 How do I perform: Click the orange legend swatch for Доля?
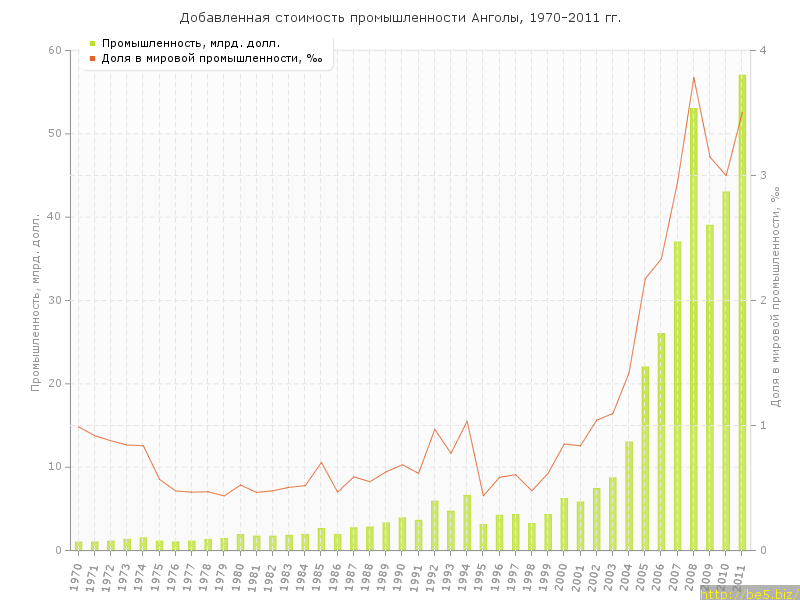click(92, 58)
